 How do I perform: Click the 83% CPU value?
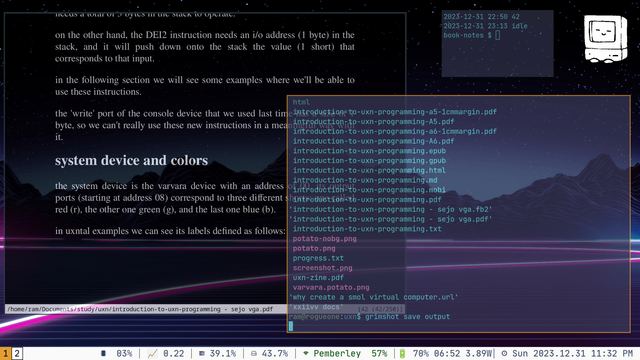tap(124, 353)
